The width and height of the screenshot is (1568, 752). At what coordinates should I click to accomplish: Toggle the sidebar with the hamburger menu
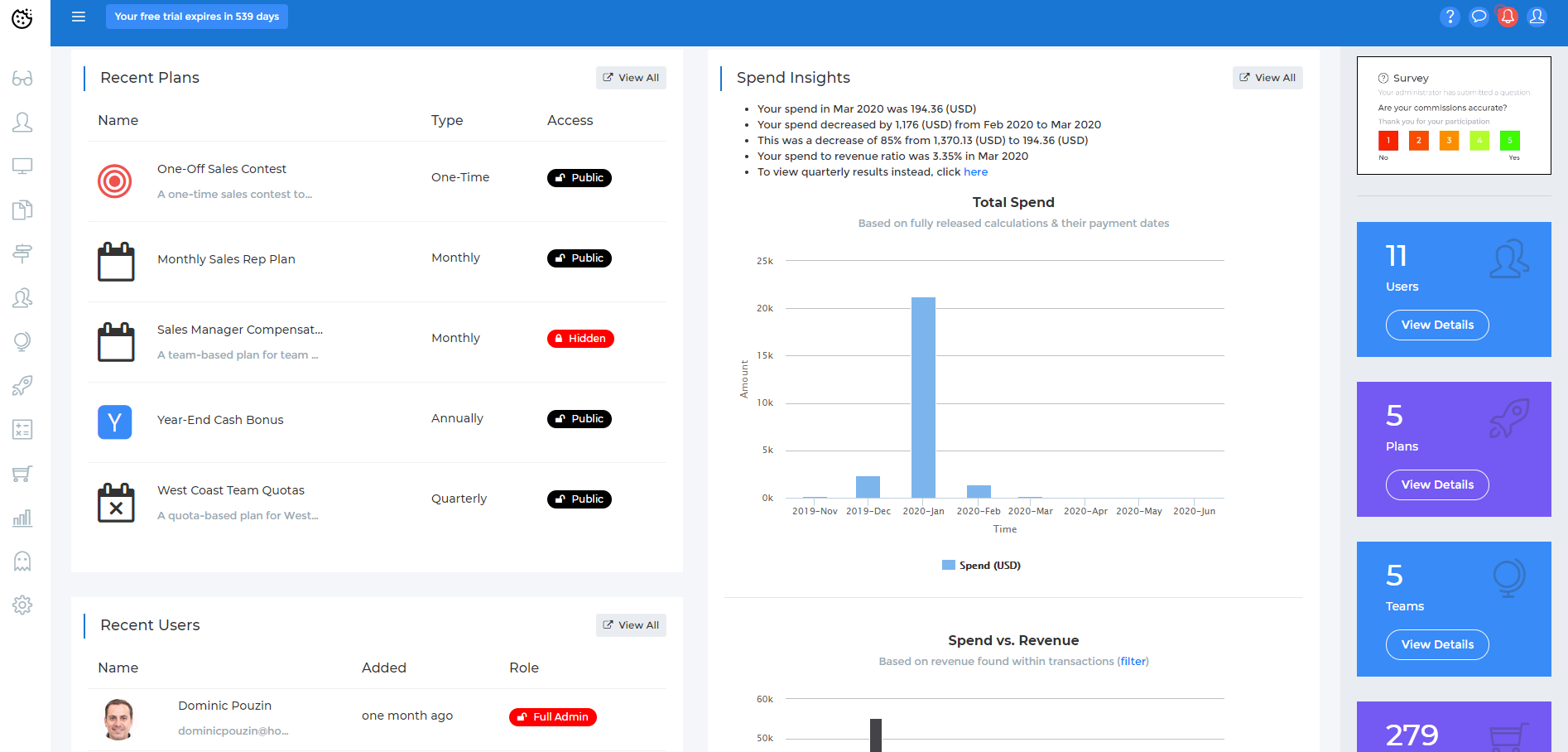tap(78, 17)
